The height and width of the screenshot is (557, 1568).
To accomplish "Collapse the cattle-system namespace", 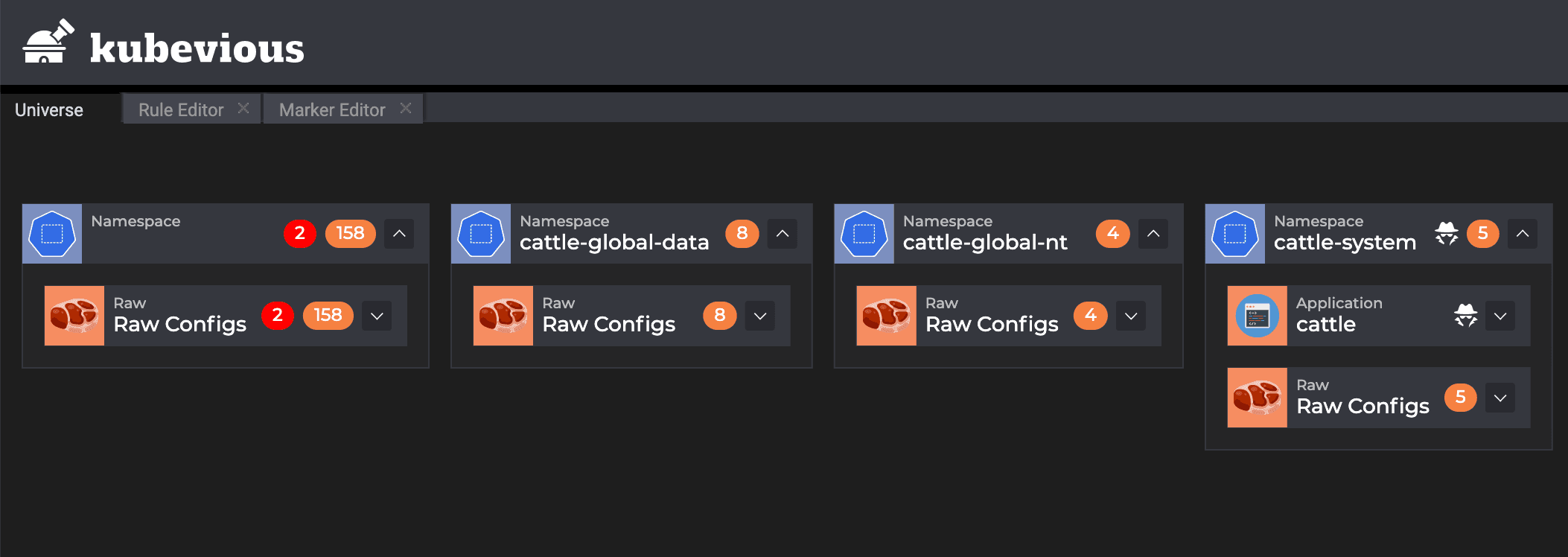I will [1523, 234].
